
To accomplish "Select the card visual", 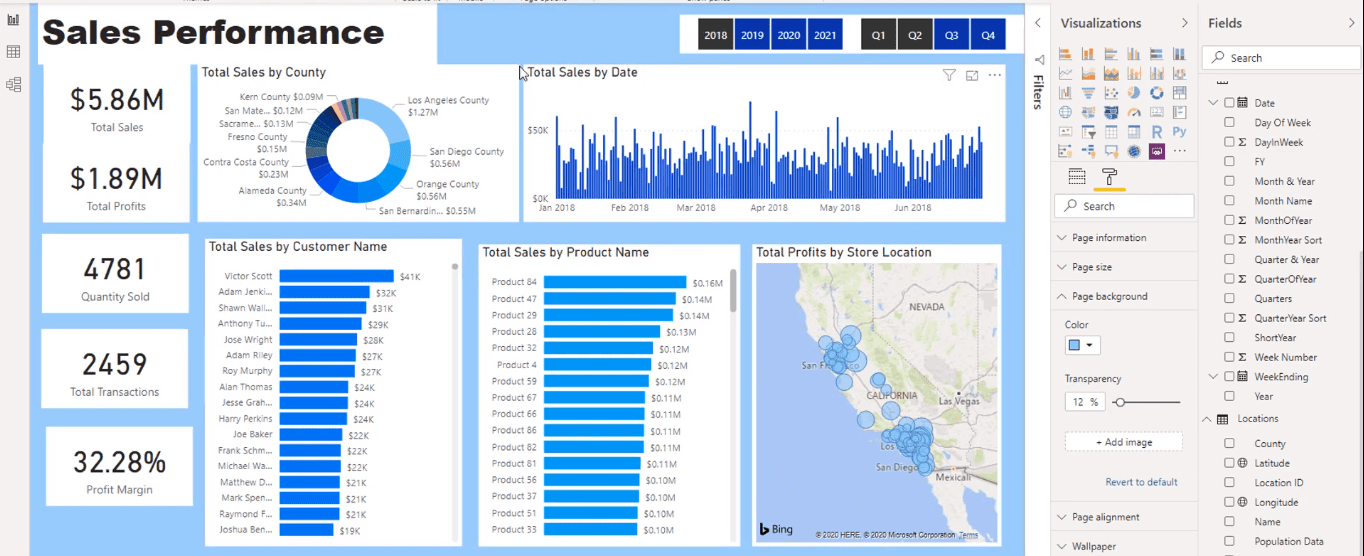I will [x=1157, y=112].
